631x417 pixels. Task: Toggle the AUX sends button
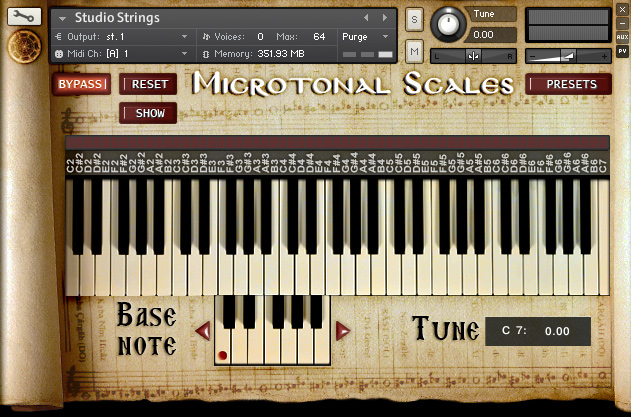pos(622,37)
